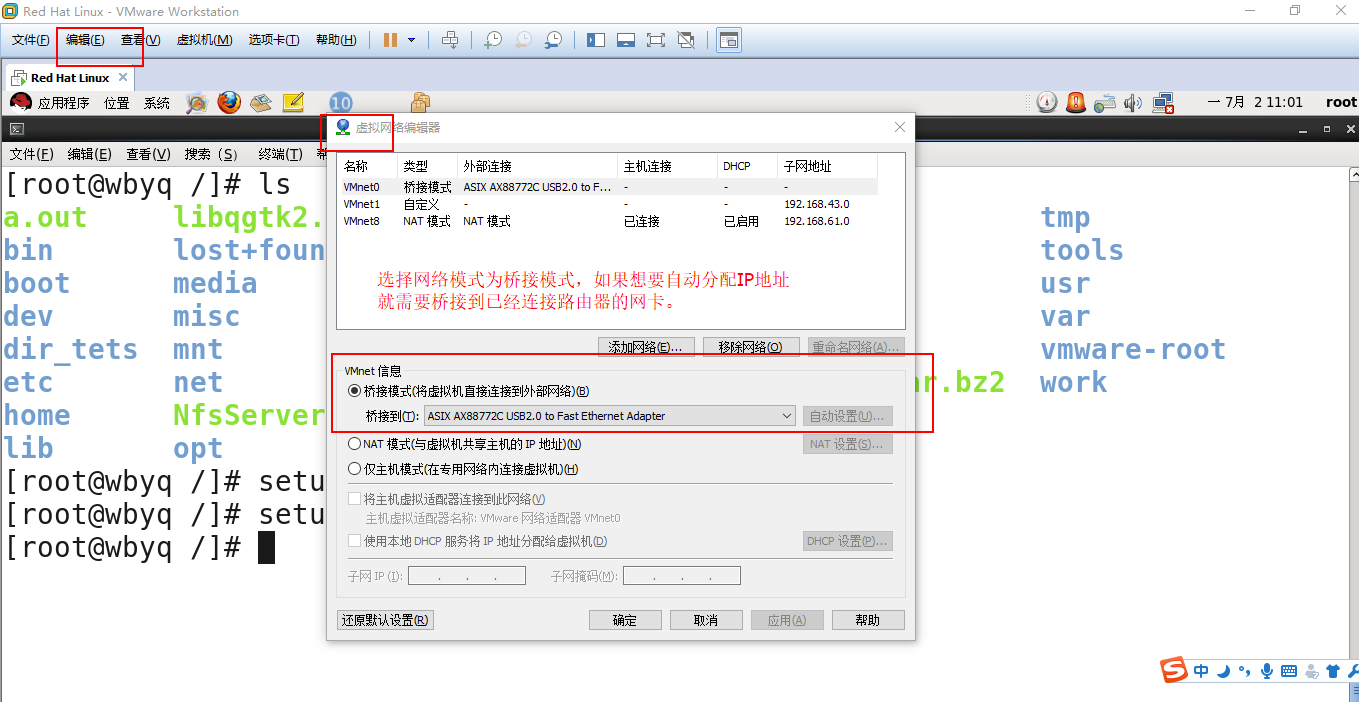Open 搜索(S) menu in terminal window
Viewport: 1359px width, 702px height.
(211, 154)
